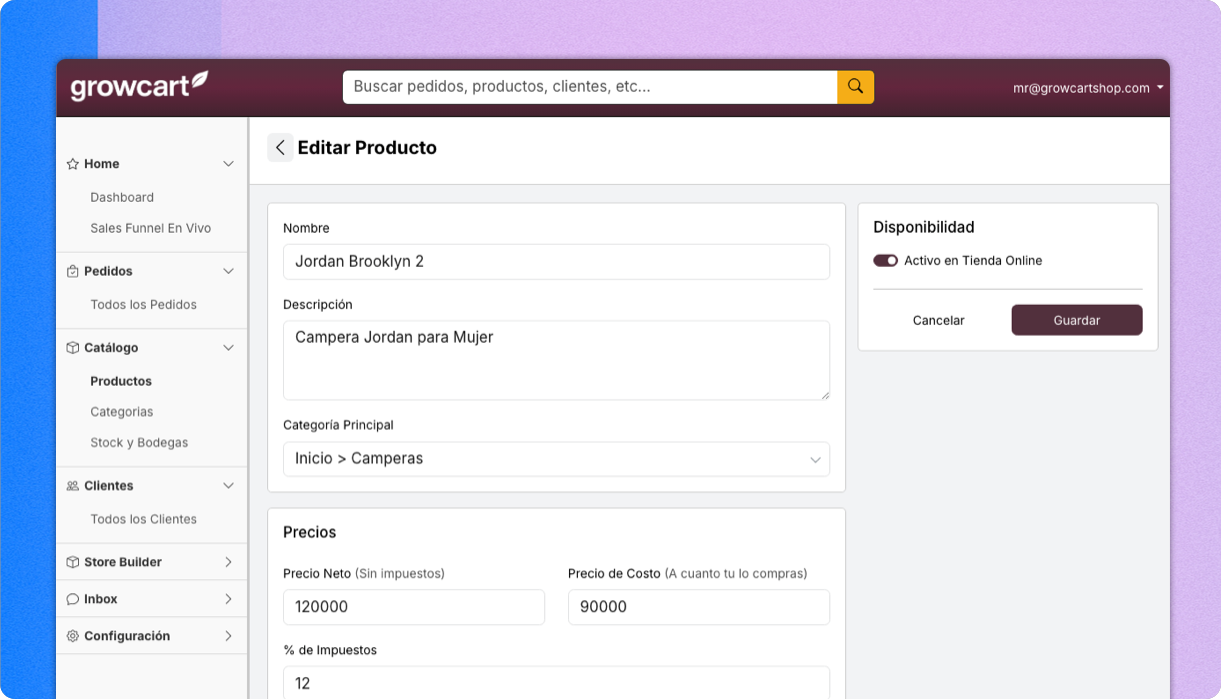Expand the Store Builder section

pyautogui.click(x=228, y=562)
